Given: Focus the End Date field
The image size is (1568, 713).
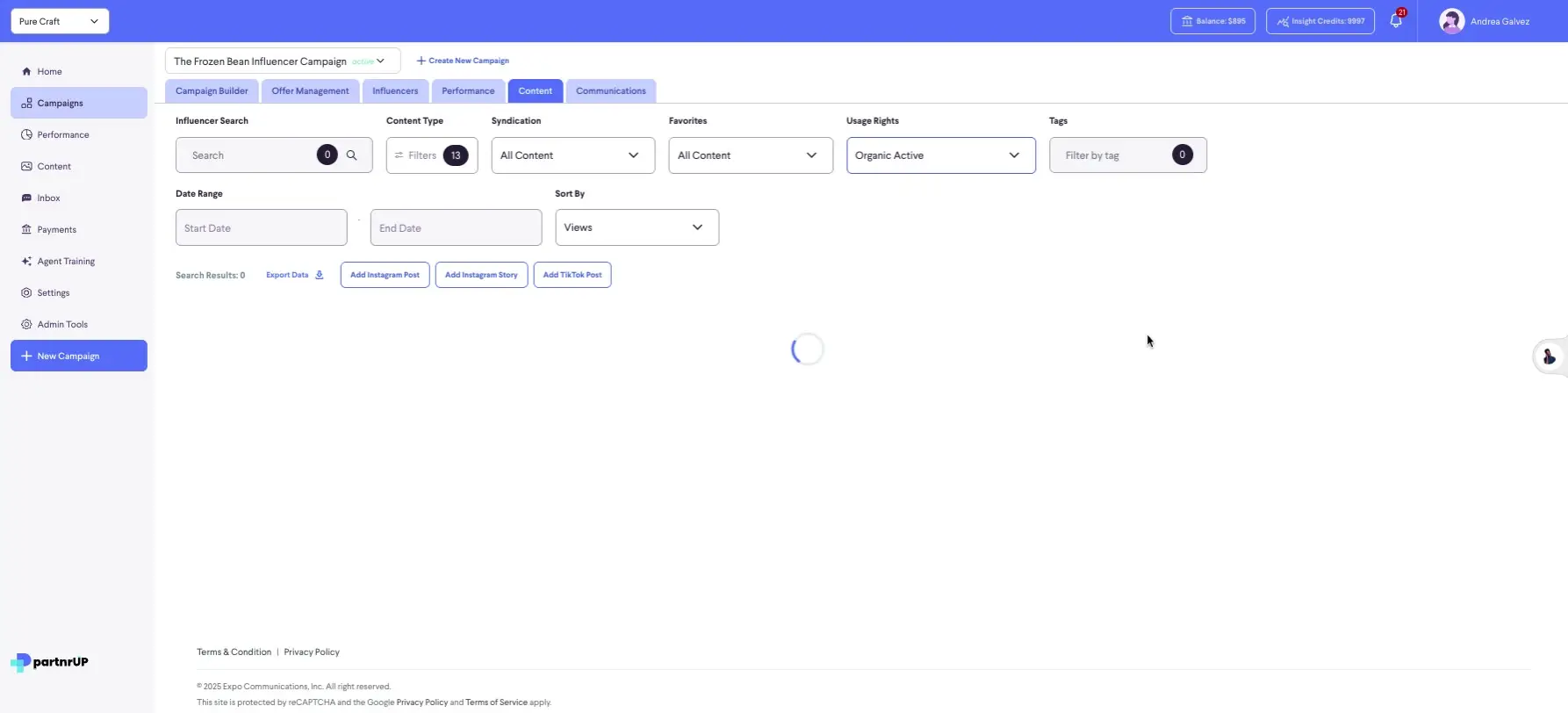Looking at the screenshot, I should 457,227.
